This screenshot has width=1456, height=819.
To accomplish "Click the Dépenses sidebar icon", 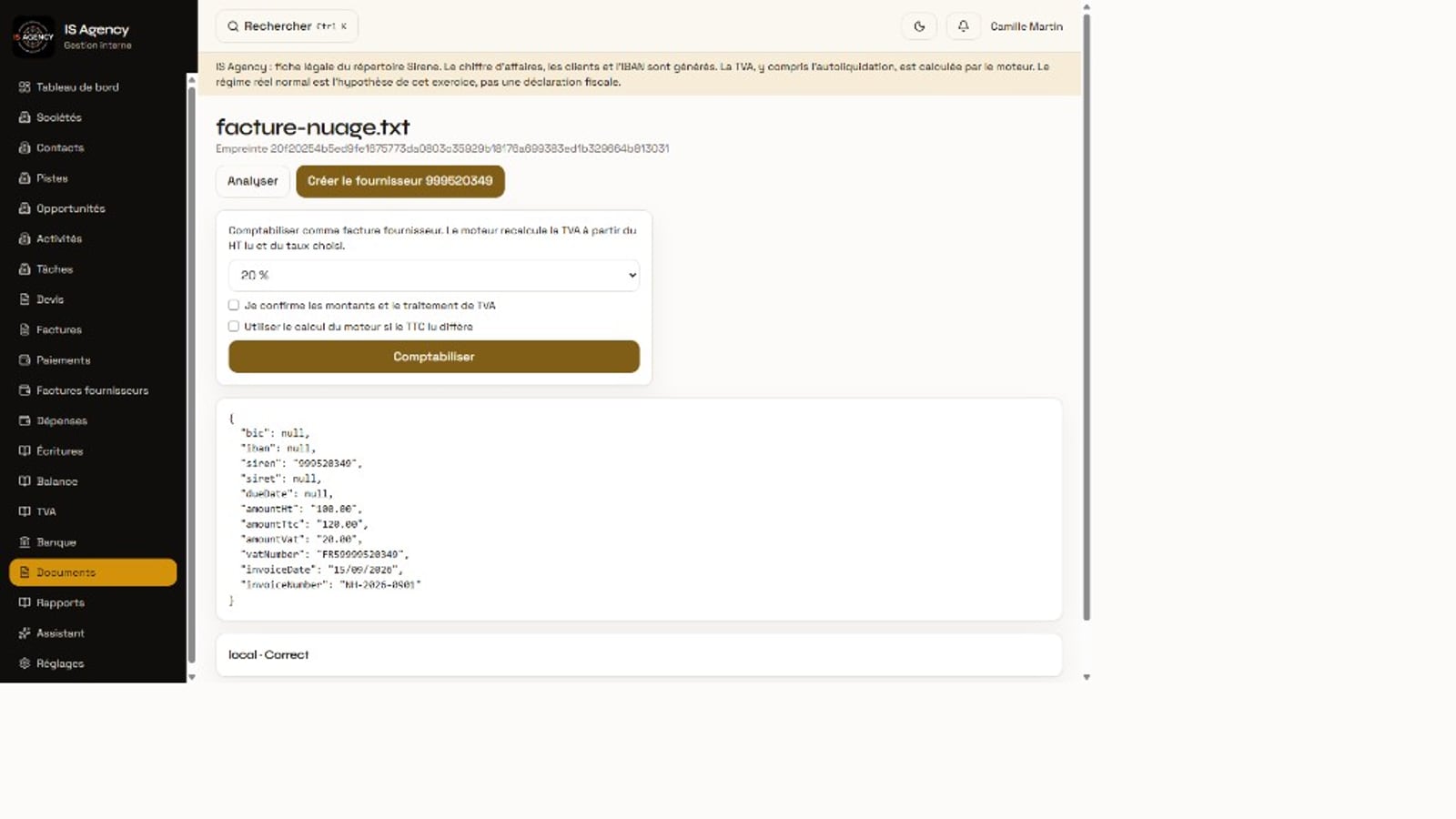I will 25,420.
